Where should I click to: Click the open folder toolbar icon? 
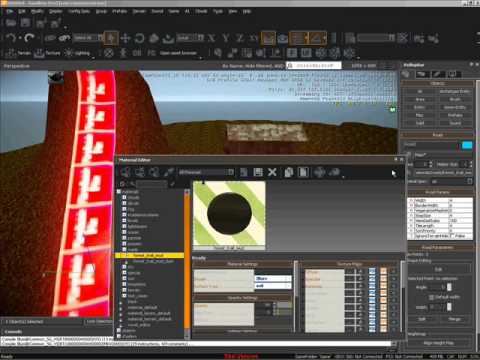coord(10,23)
